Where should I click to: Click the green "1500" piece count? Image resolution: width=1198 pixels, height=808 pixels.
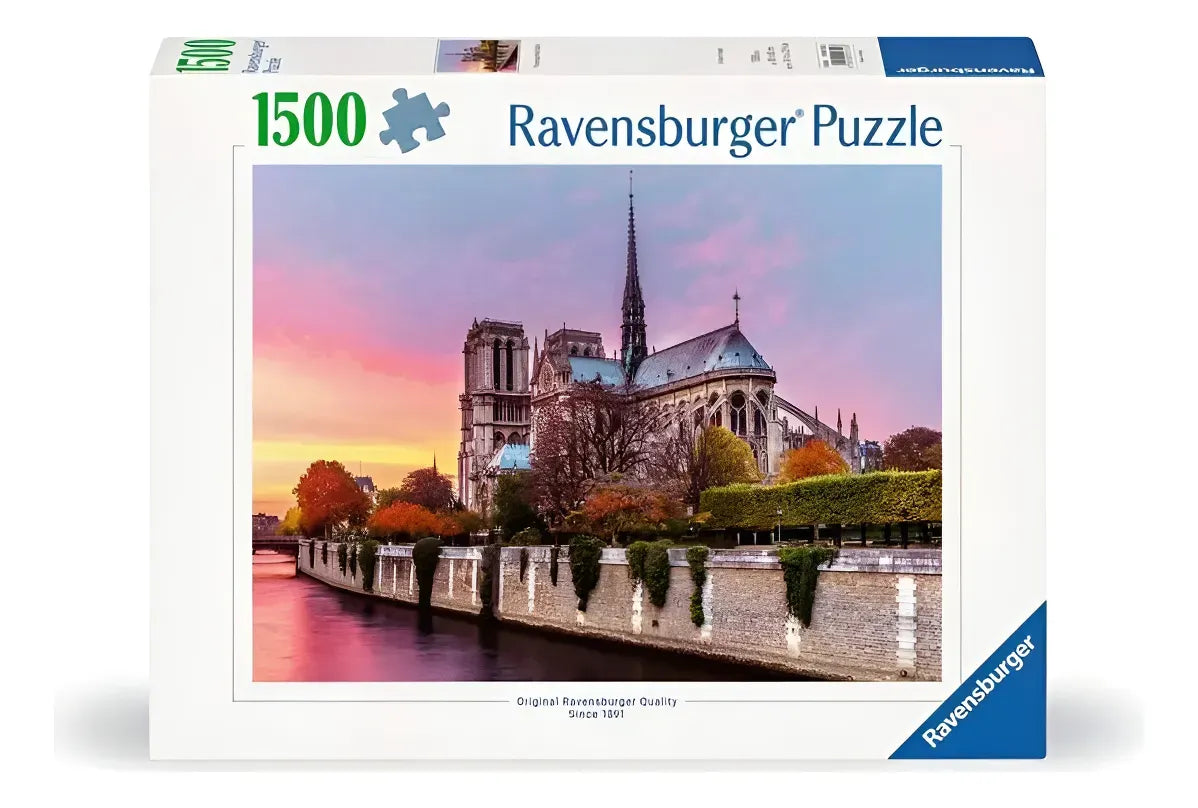310,121
